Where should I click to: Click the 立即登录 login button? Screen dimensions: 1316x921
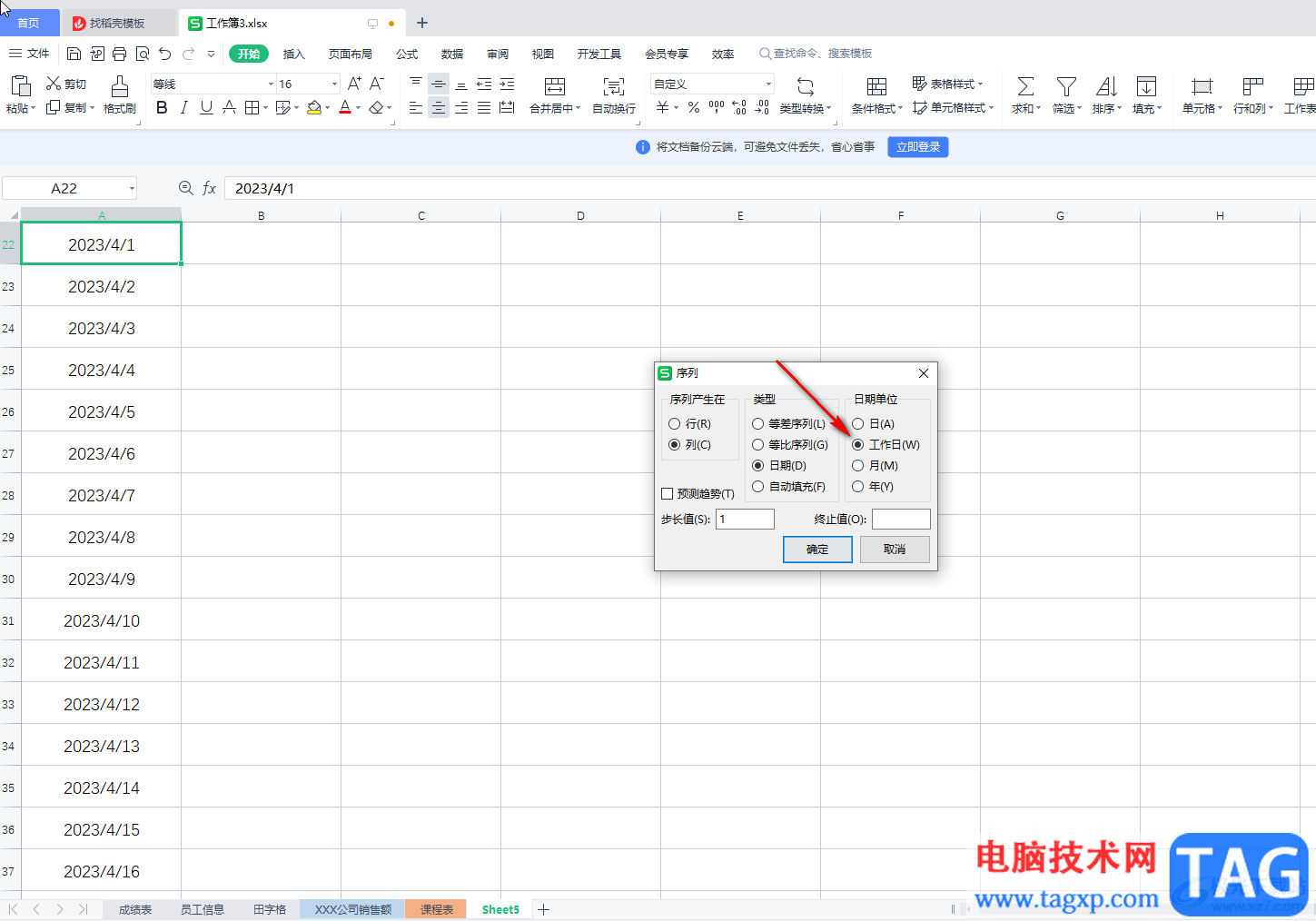pyautogui.click(x=918, y=147)
